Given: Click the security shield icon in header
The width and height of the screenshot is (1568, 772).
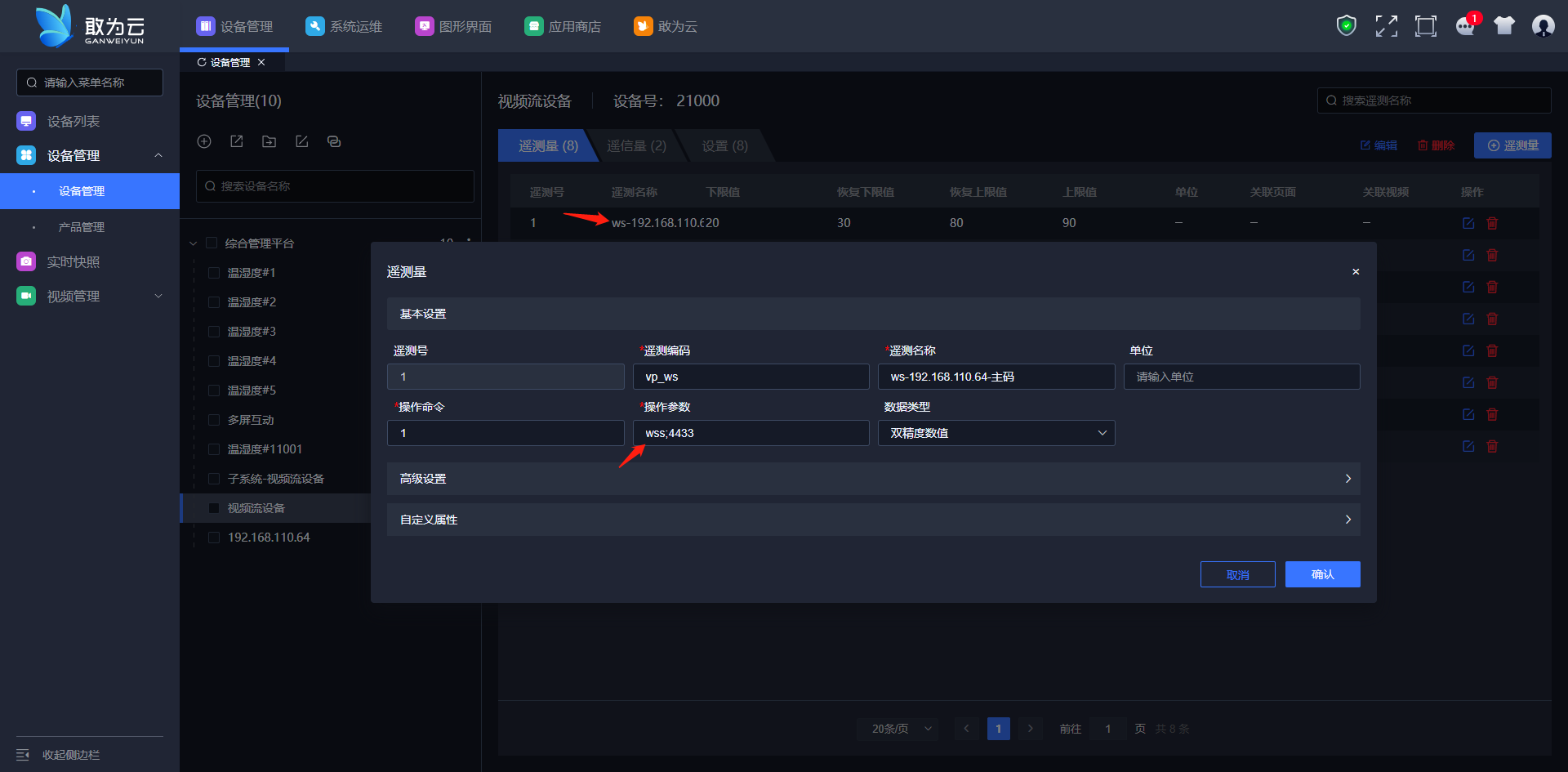Looking at the screenshot, I should (1346, 26).
